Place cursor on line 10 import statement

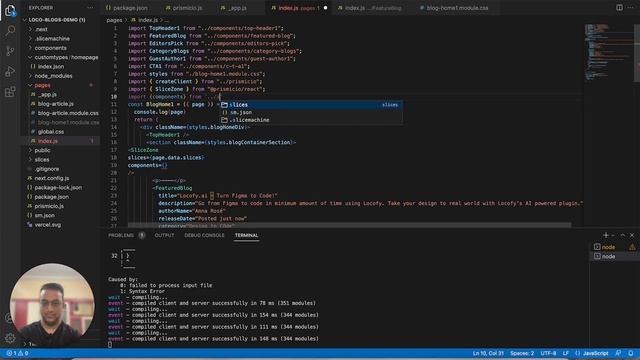coord(174,97)
